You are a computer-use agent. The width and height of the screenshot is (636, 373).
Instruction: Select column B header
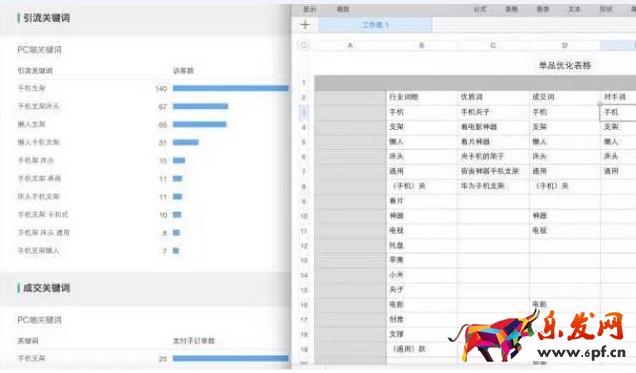coord(422,45)
